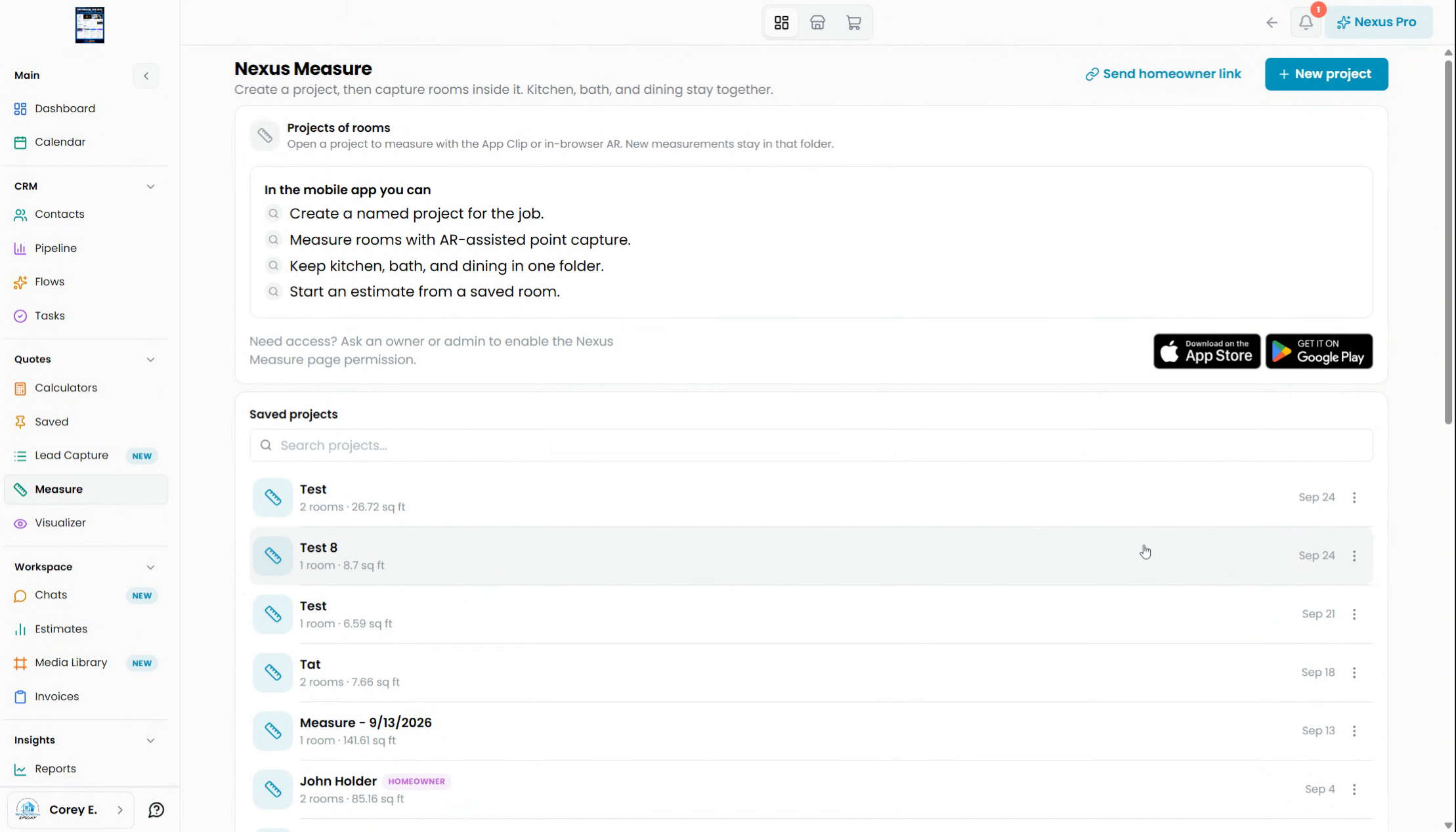Screen dimensions: 1456x832
Task: Open Visualizer page
Action: [86, 523]
